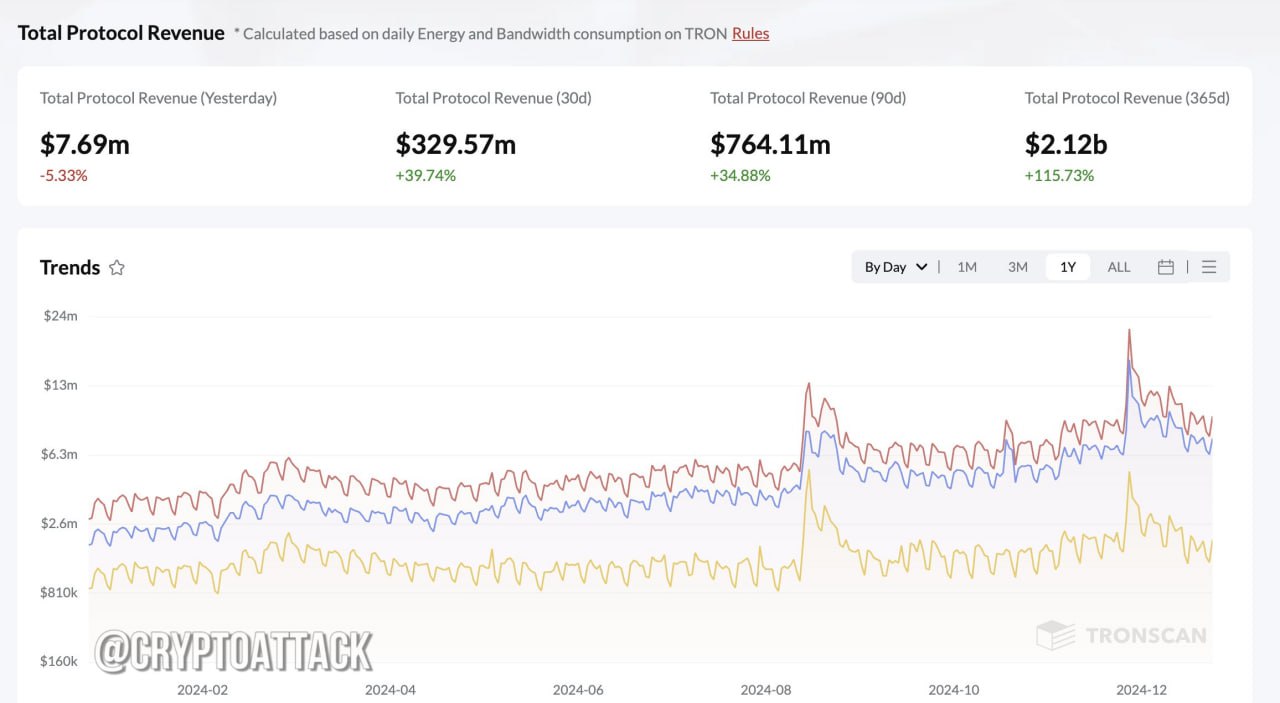
Task: Click the 2024-10 x-axis label
Action: (x=954, y=690)
